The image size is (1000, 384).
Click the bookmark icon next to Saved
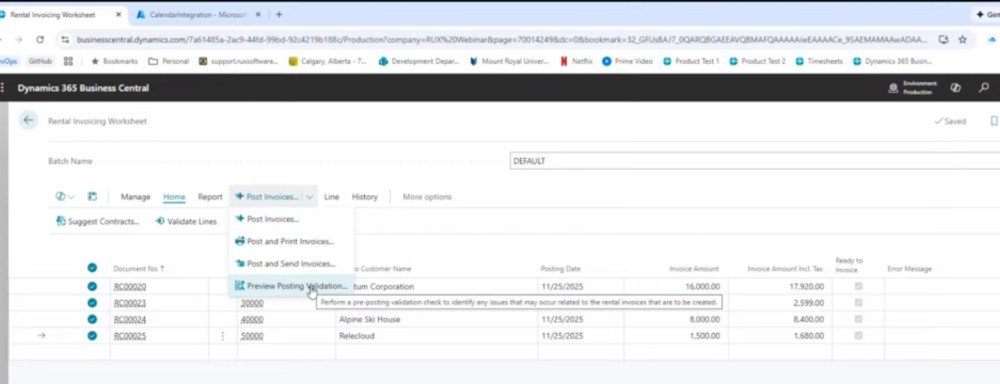[x=994, y=121]
